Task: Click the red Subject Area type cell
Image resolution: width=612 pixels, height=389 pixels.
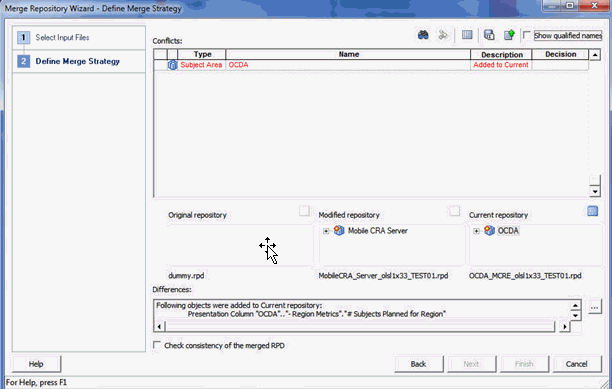Action: (201, 65)
